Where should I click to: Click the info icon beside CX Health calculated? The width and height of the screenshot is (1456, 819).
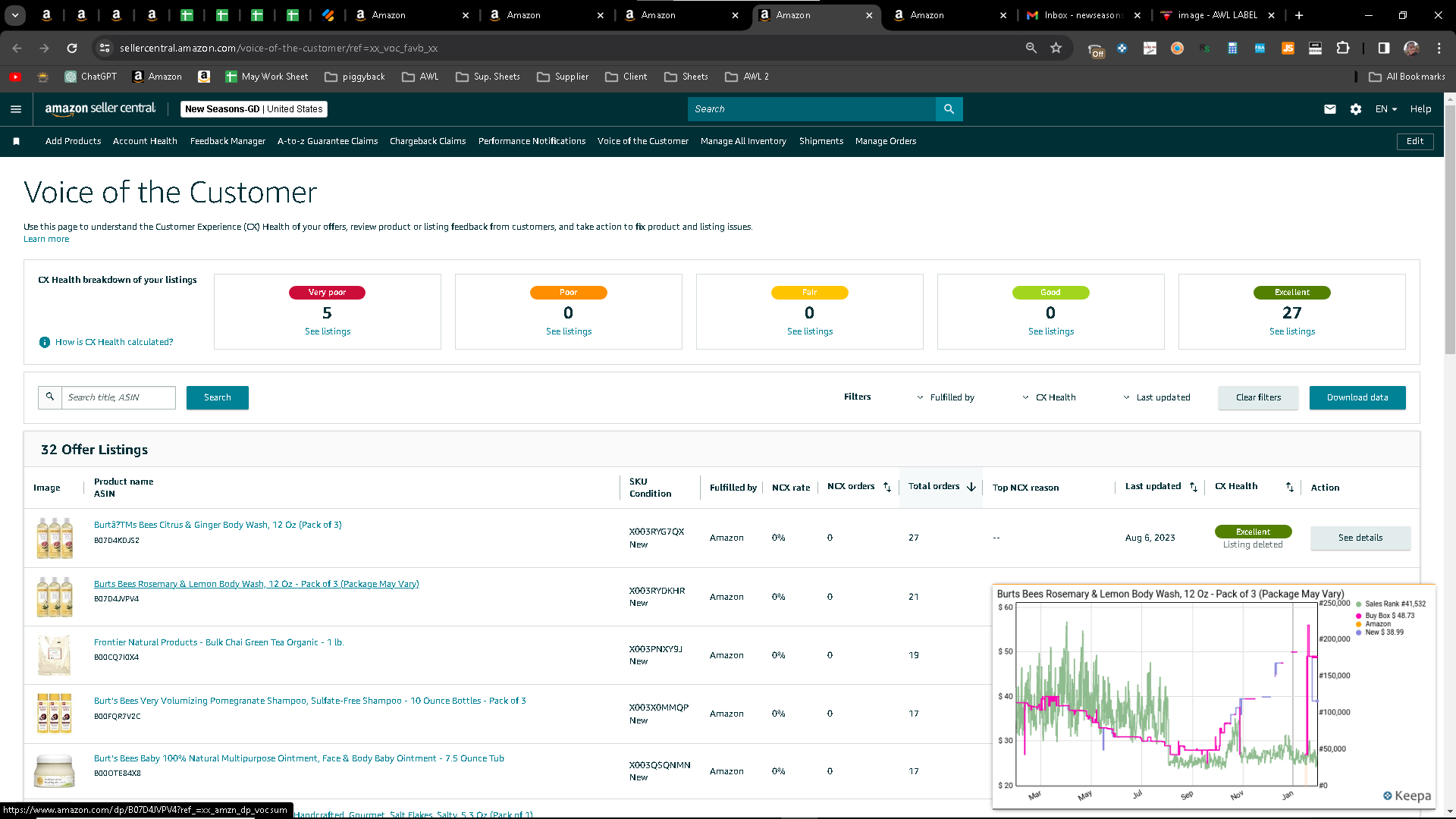45,342
